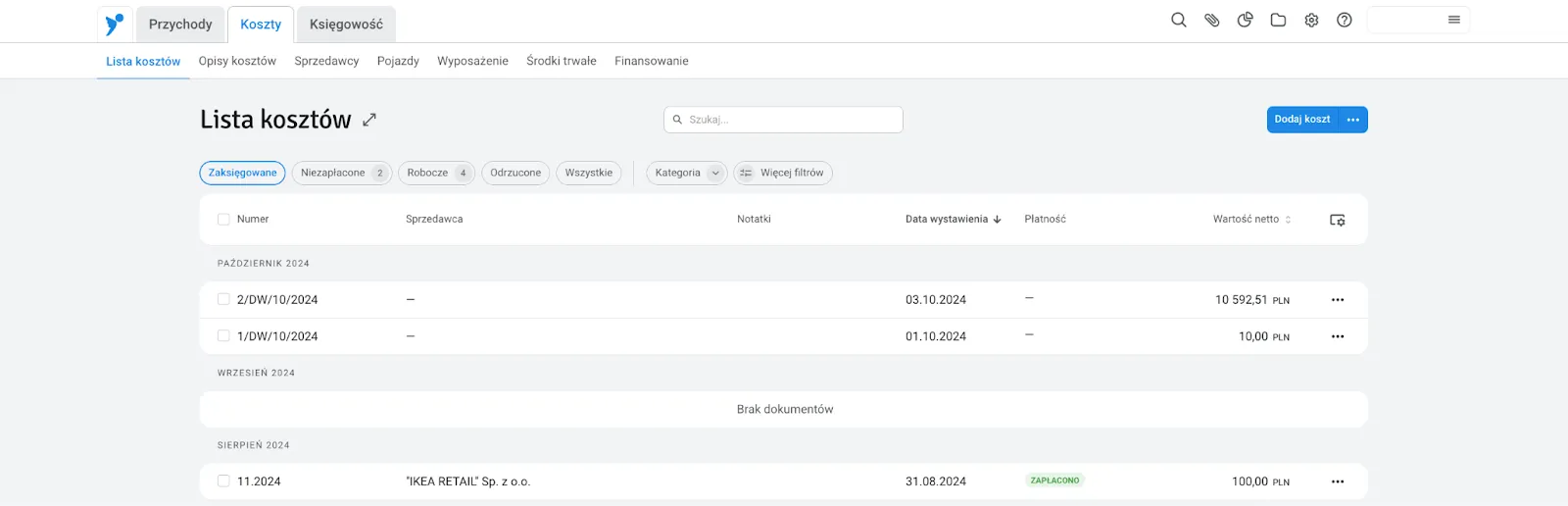
Task: Open the settings gear icon
Action: click(x=1311, y=20)
